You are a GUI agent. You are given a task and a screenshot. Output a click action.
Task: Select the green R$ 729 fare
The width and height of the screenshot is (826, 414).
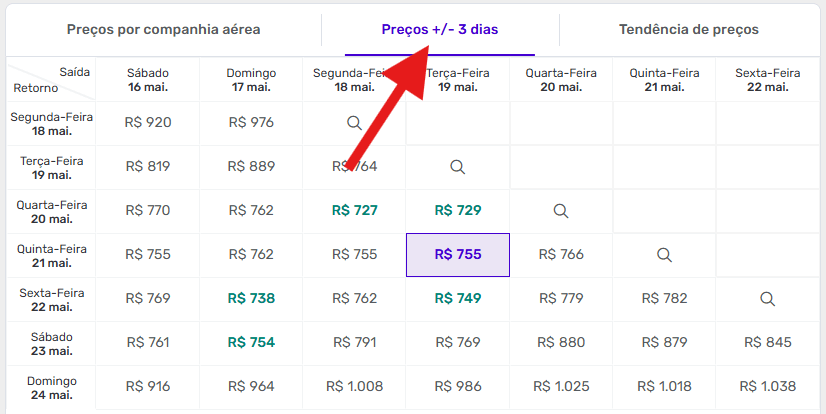point(458,211)
